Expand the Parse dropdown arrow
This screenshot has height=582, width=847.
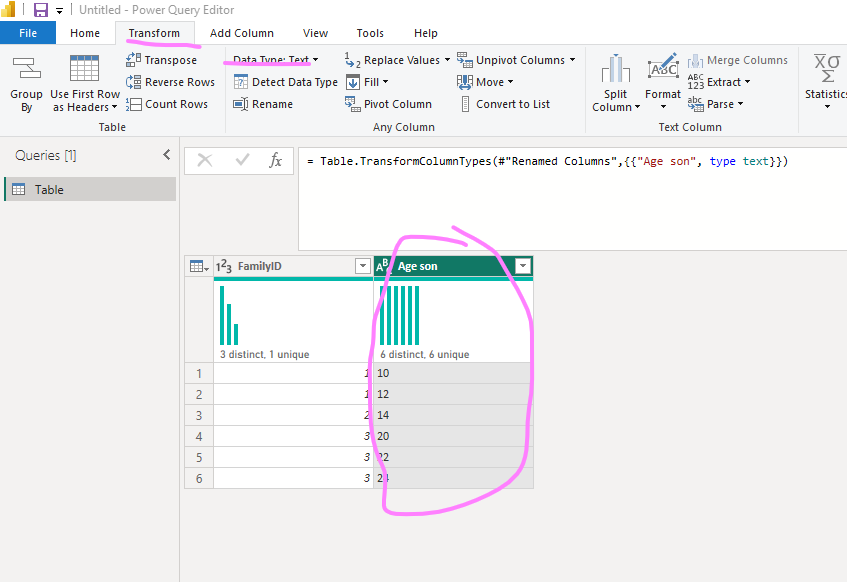click(x=741, y=104)
